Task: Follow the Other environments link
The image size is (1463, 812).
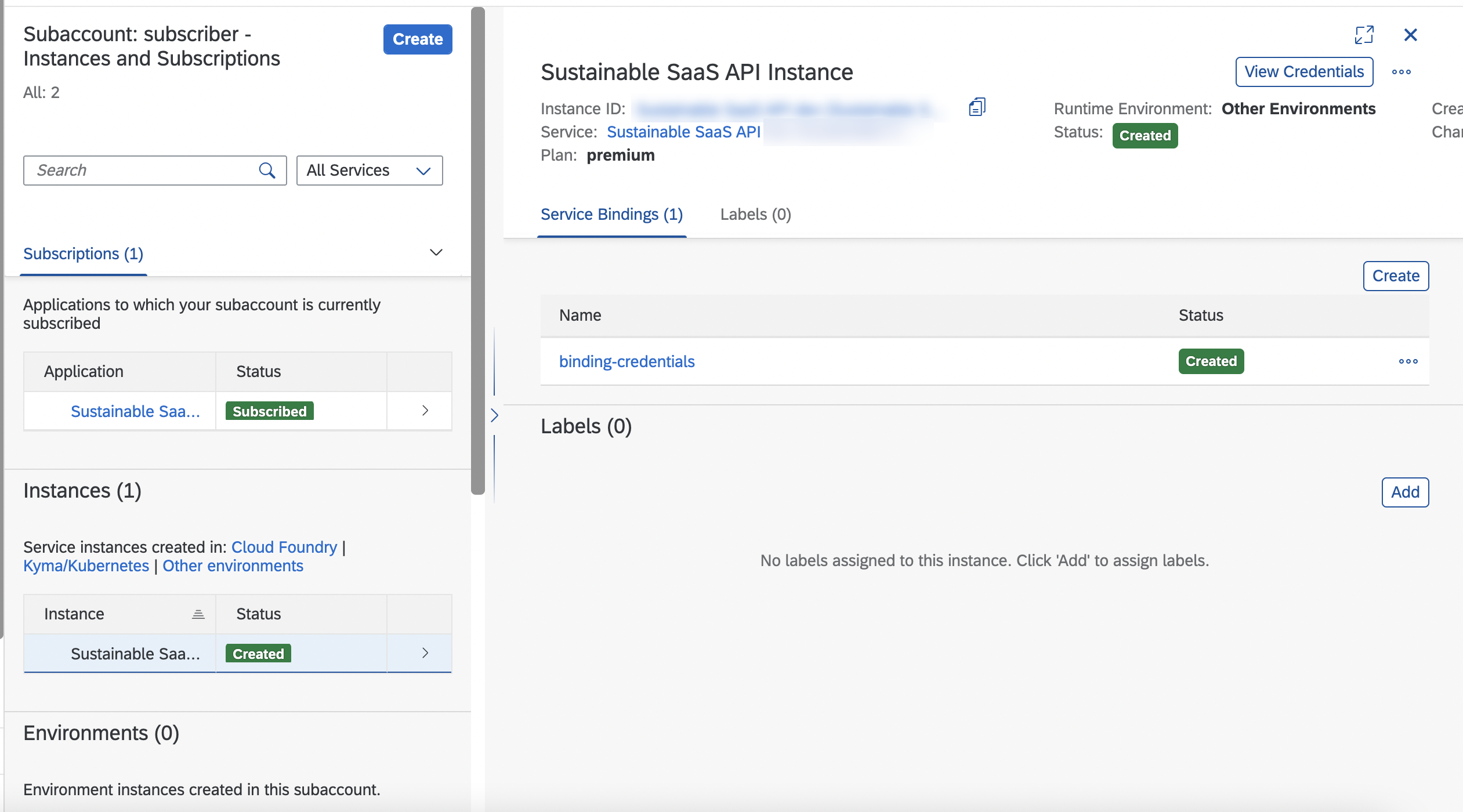Action: click(x=233, y=566)
